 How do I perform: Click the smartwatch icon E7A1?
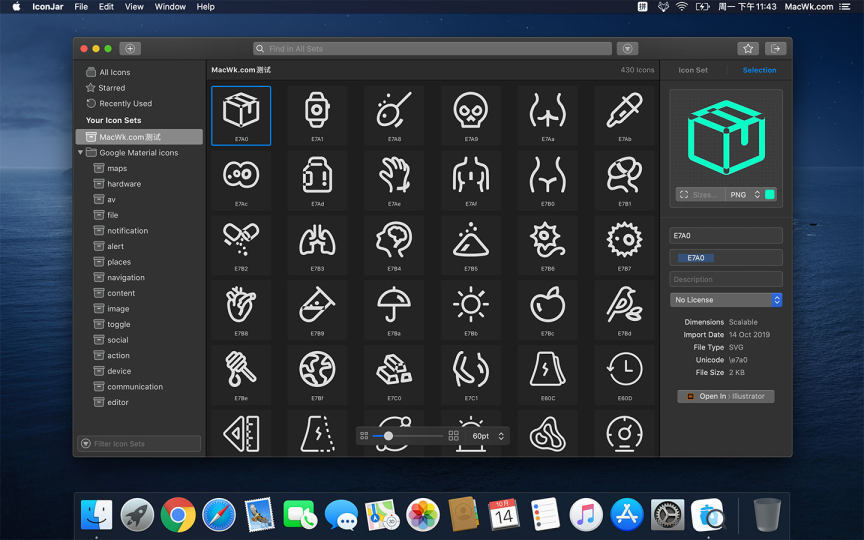pos(317,110)
